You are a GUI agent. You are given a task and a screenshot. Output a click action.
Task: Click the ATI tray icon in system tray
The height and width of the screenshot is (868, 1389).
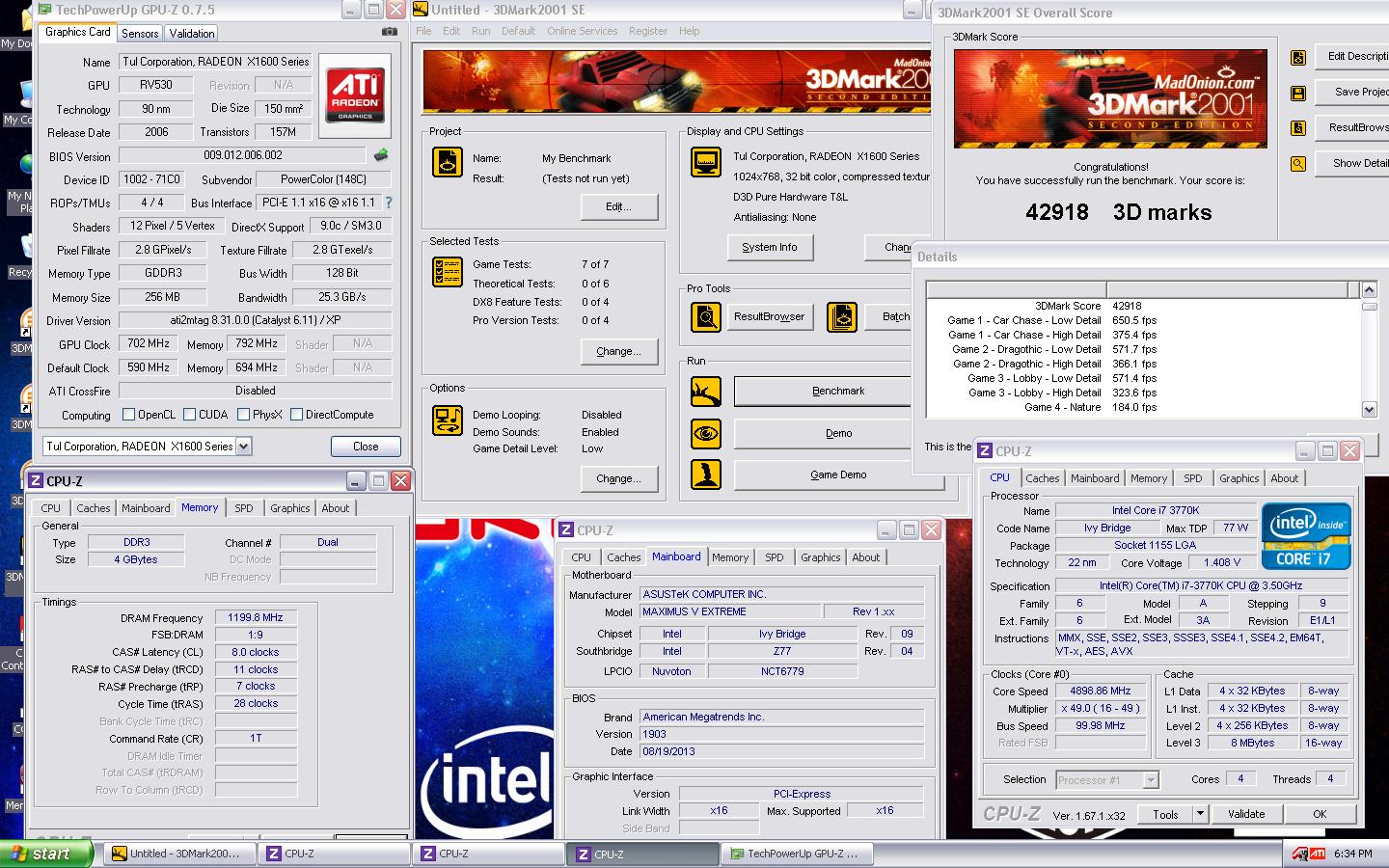(x=1316, y=854)
